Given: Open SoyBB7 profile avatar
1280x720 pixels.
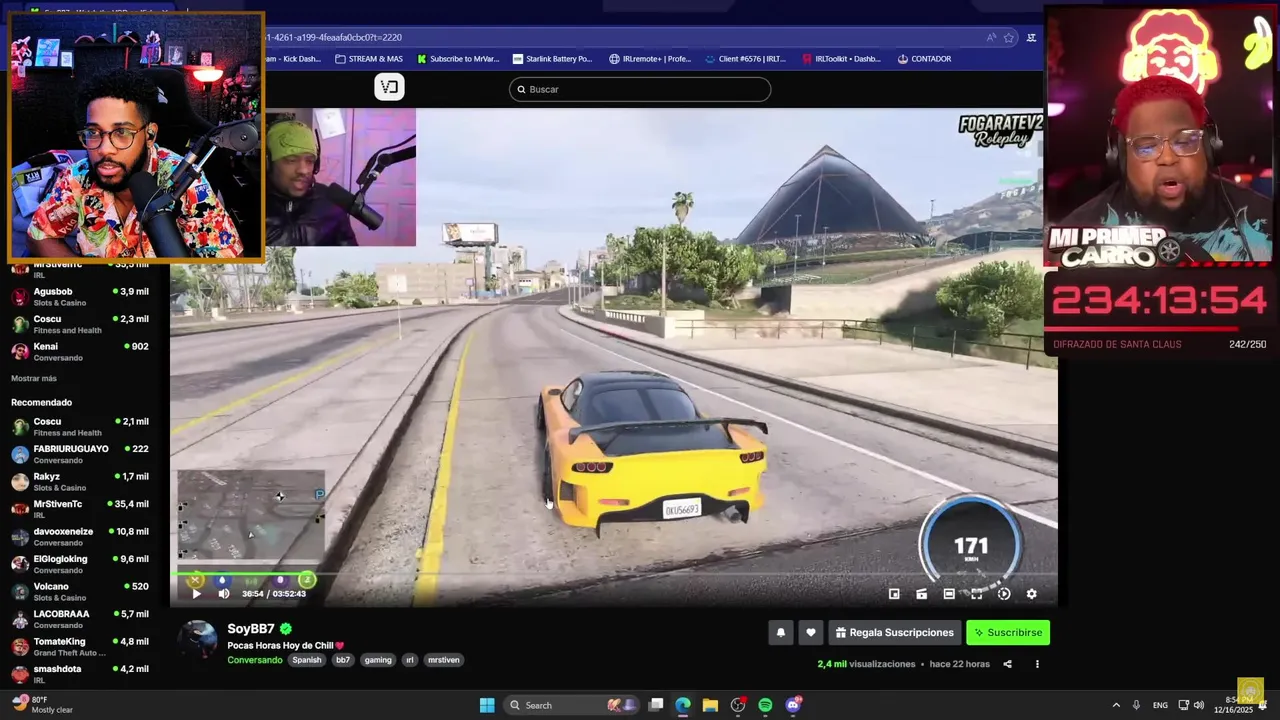Looking at the screenshot, I should [198, 641].
